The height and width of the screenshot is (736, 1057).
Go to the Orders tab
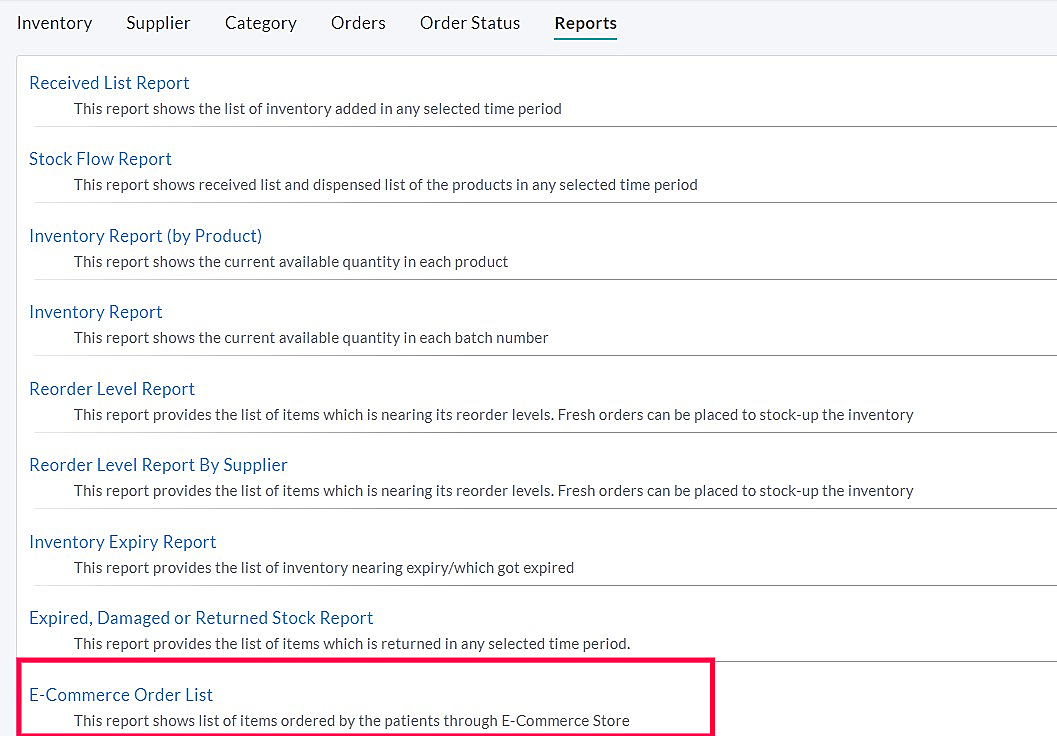(358, 22)
